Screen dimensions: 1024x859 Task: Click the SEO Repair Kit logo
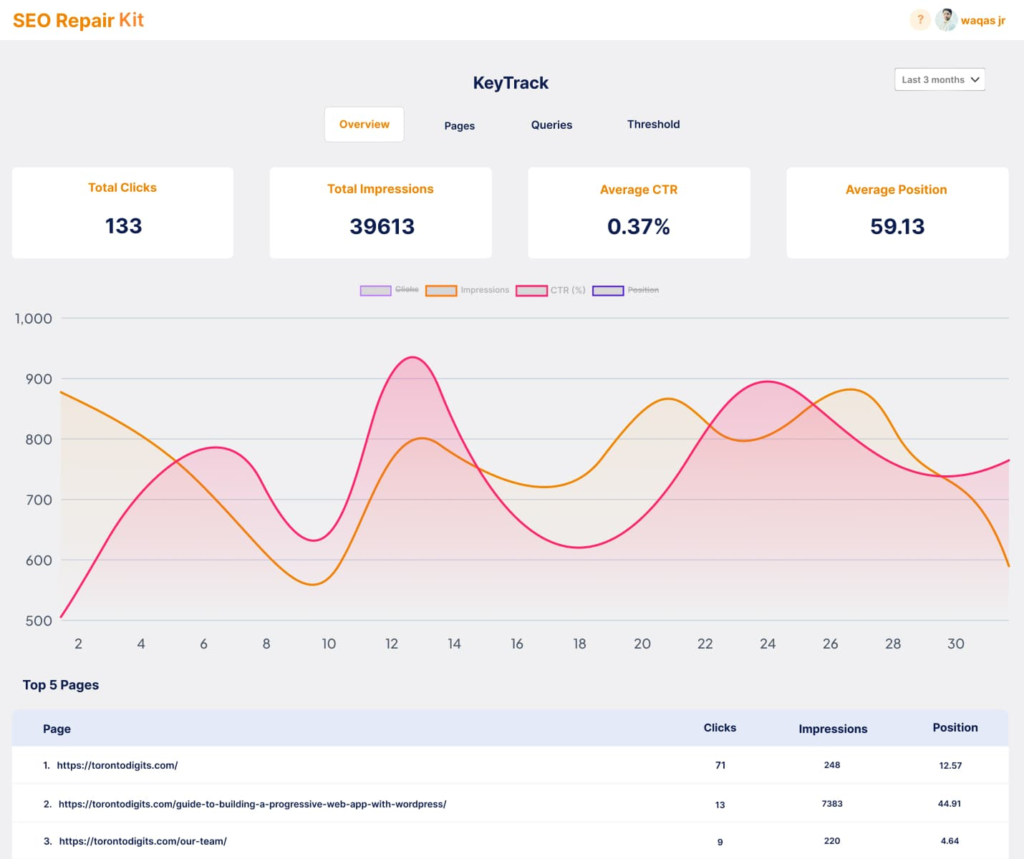coord(78,20)
